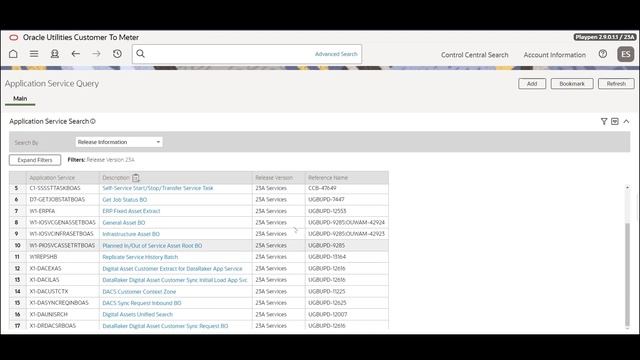Viewport: 640px width, 360px height.
Task: Click reference name UGBUPD-12553
Action: point(327,211)
